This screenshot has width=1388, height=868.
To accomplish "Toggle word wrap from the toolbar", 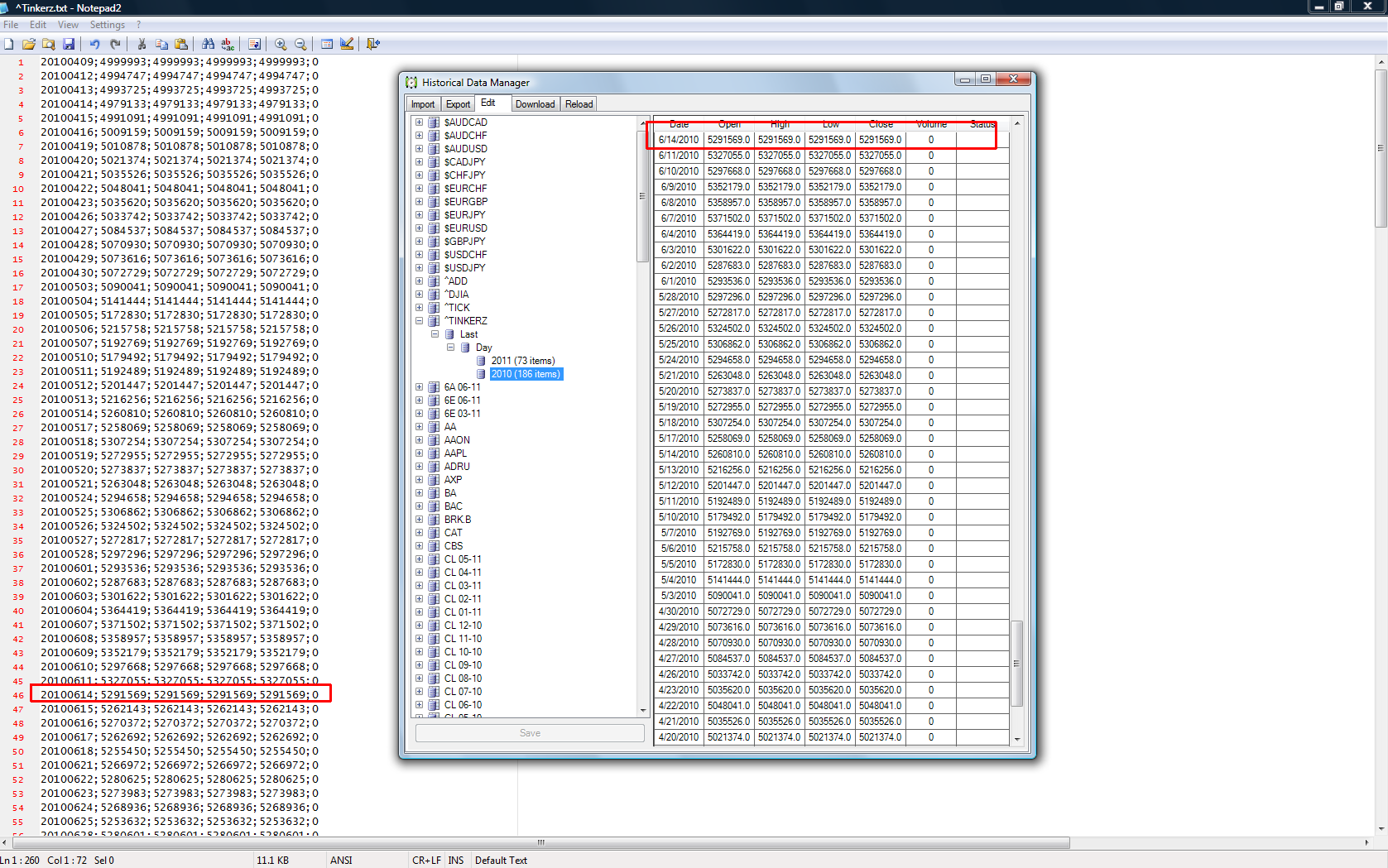I will (x=254, y=44).
